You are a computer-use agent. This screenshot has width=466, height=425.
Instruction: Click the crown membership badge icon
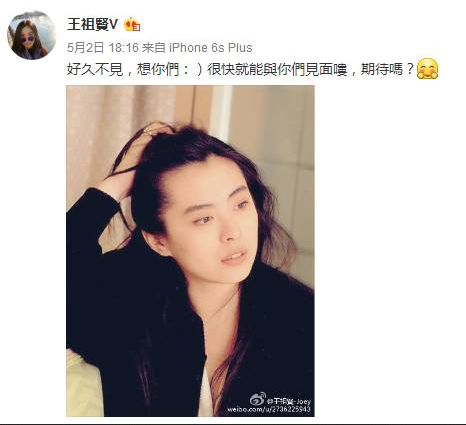tap(132, 24)
